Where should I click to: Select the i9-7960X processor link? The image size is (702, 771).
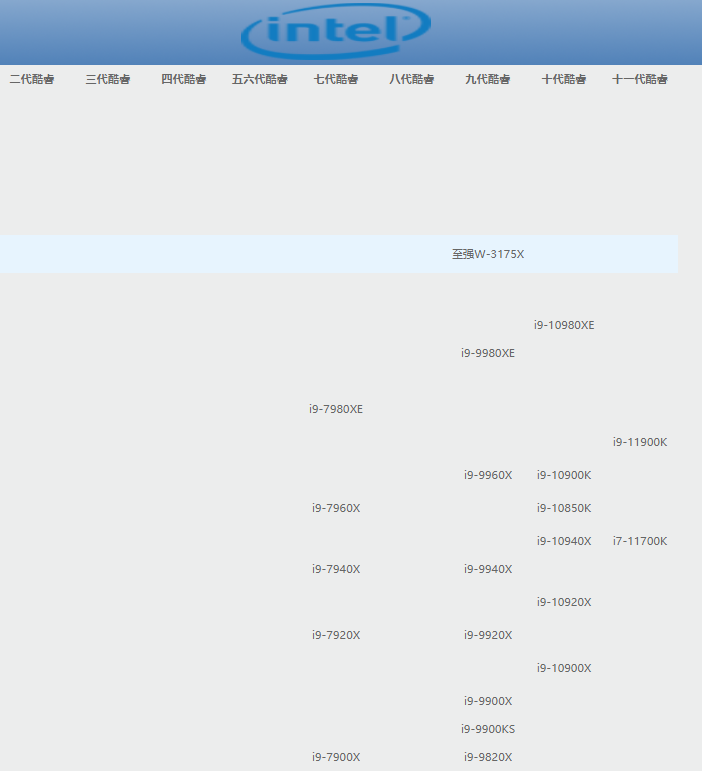point(336,508)
